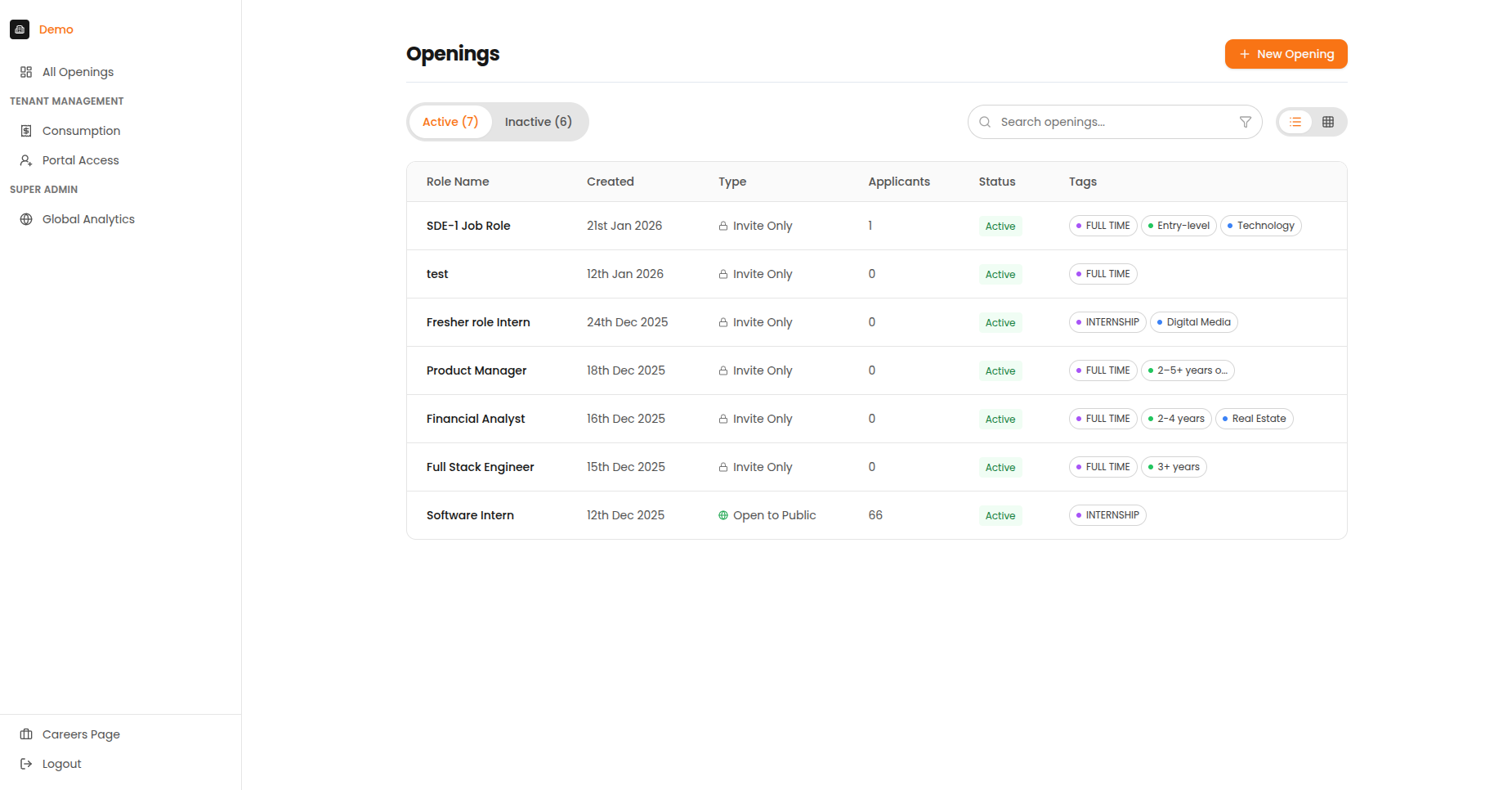Toggle Product Manager's Active status badge

(1000, 370)
